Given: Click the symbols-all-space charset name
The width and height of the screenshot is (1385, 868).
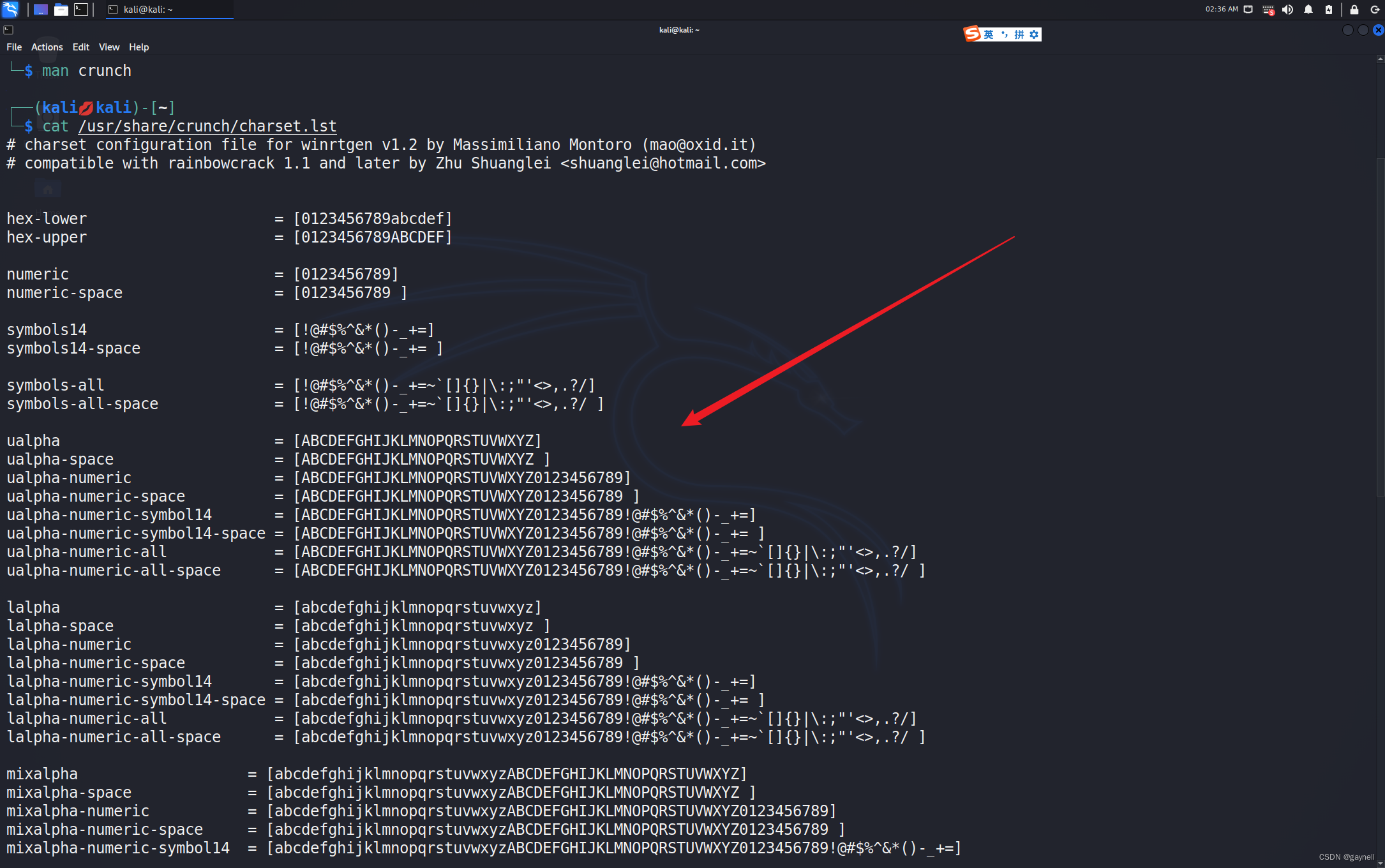Looking at the screenshot, I should (82, 404).
